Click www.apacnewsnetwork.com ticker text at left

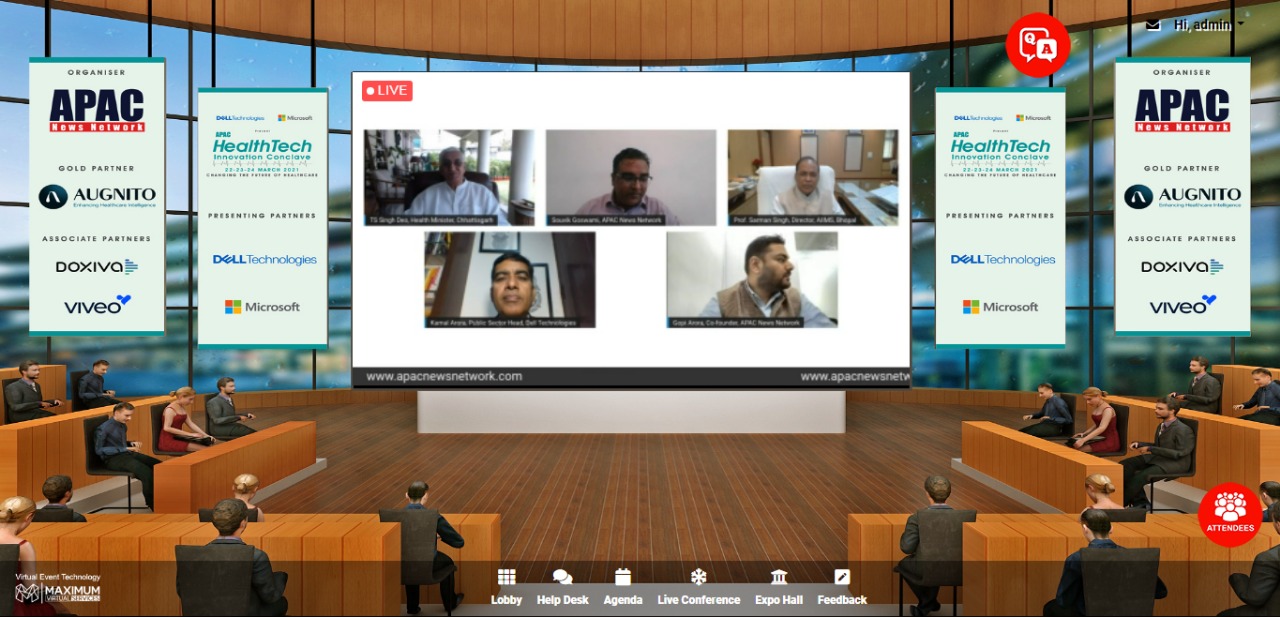[444, 377]
